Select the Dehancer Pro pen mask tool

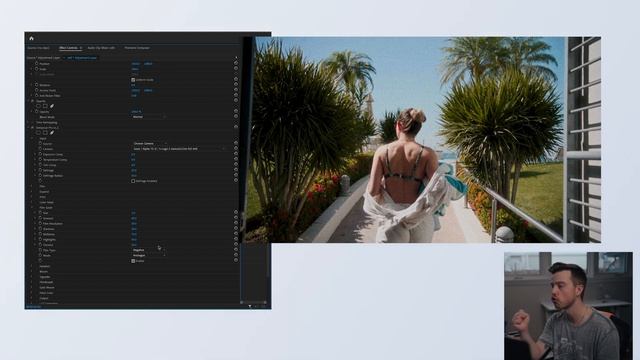[52, 133]
